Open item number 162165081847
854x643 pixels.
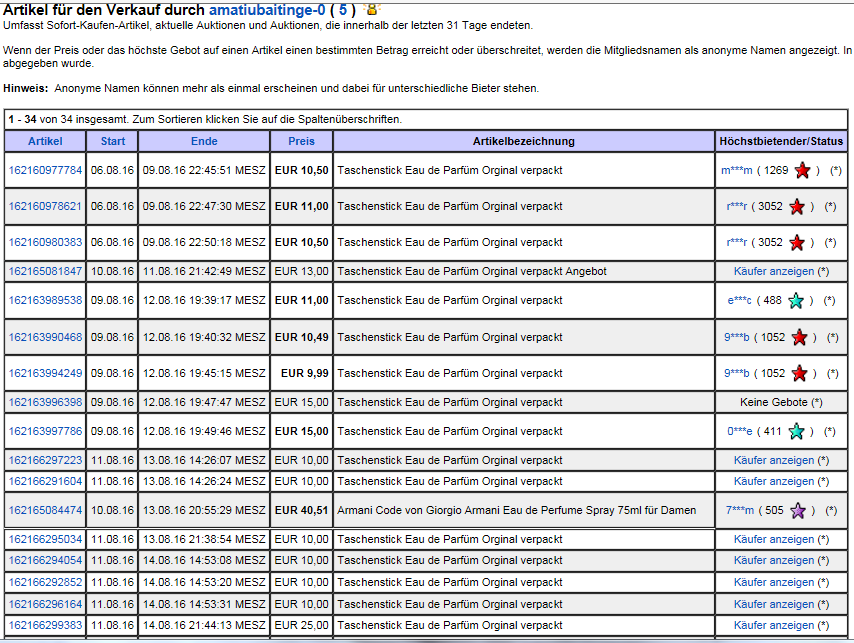pyautogui.click(x=45, y=271)
